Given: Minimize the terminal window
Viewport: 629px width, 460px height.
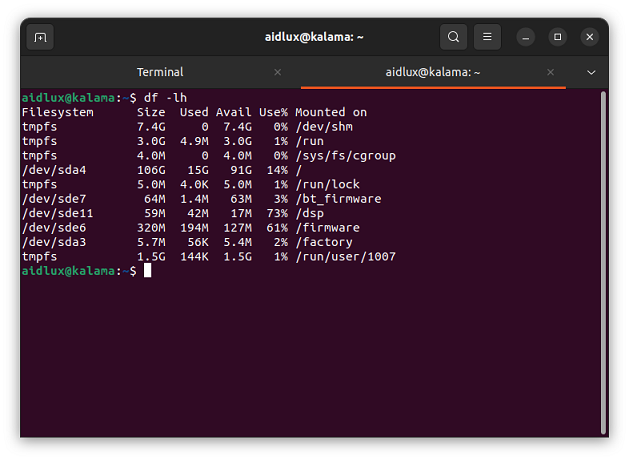Looking at the screenshot, I should (x=526, y=37).
